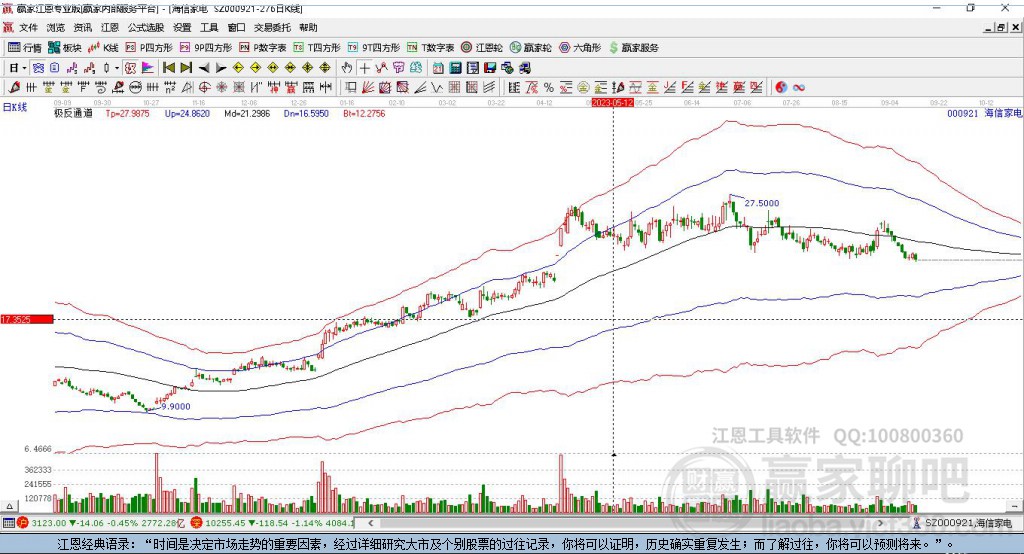Open the 帮助 menu

(308, 27)
